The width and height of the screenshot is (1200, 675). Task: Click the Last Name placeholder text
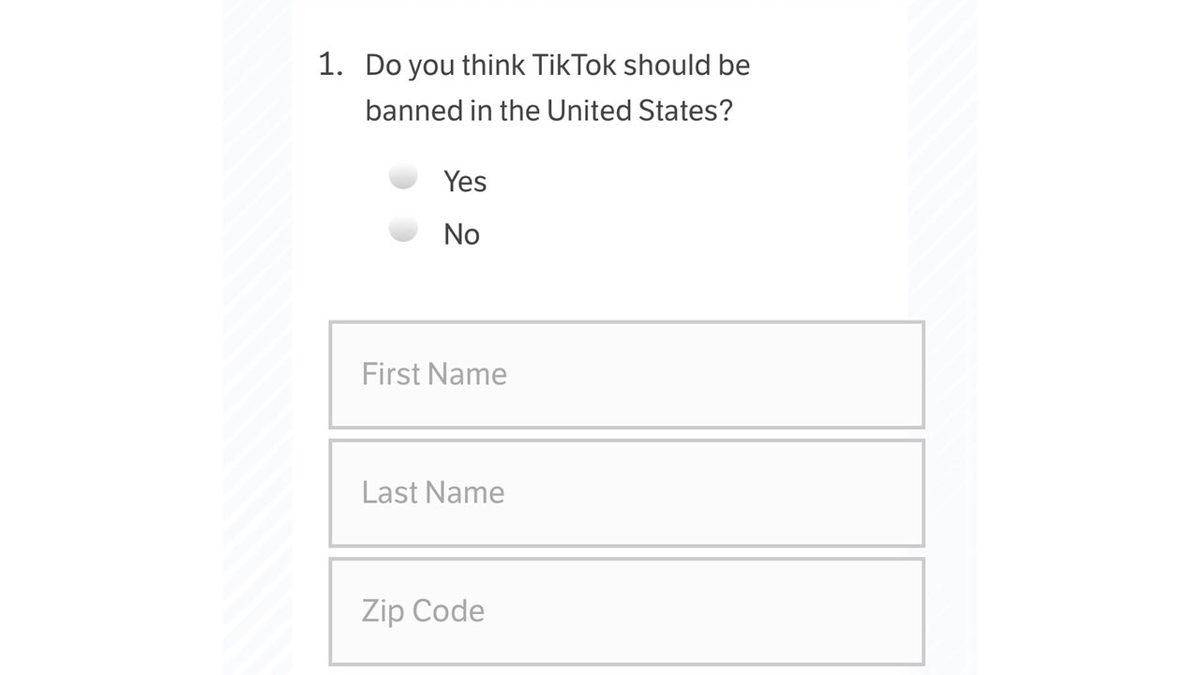(432, 491)
